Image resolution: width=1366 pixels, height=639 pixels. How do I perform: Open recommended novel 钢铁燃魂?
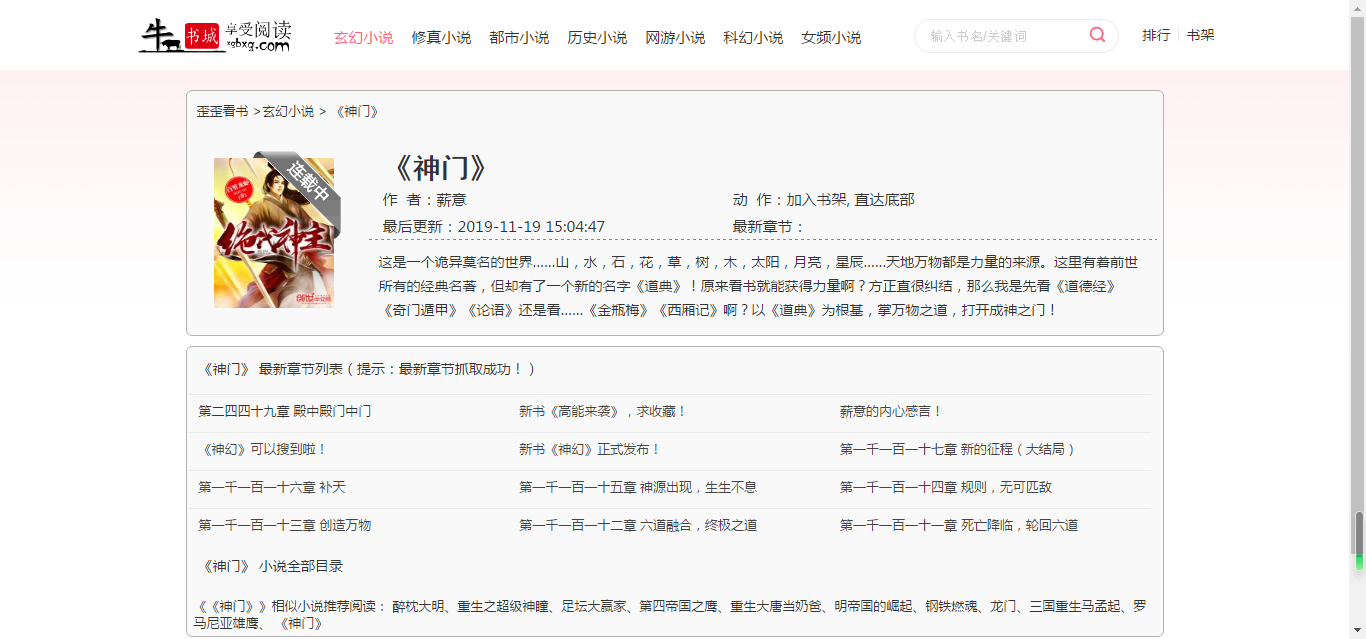tap(951, 606)
